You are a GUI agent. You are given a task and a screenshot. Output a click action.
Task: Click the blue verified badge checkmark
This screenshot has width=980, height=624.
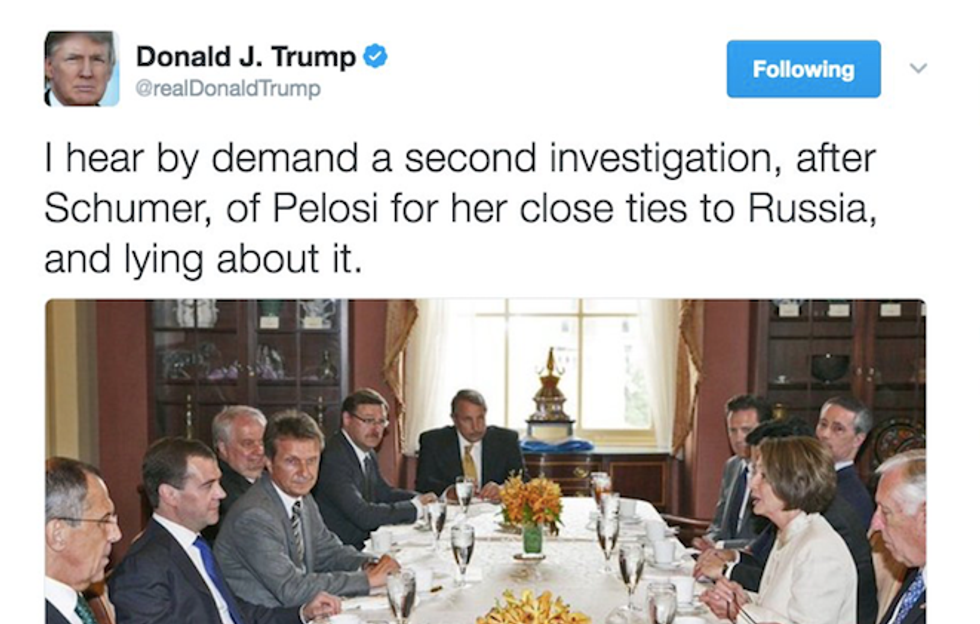click(374, 57)
